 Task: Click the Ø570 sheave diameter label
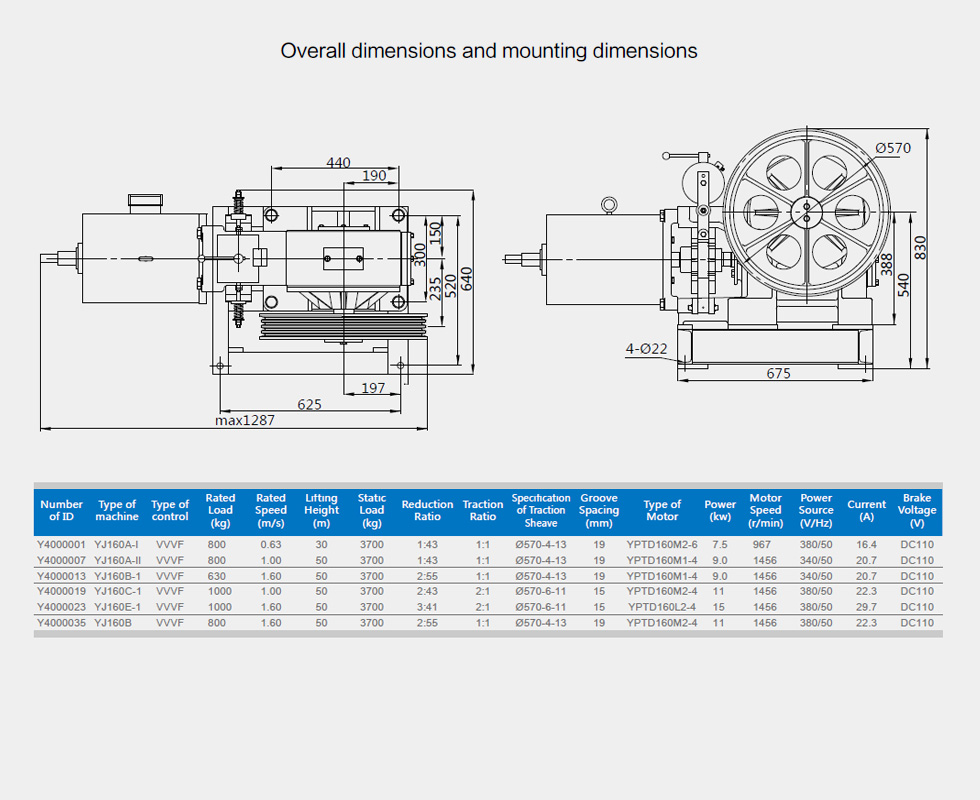click(892, 148)
